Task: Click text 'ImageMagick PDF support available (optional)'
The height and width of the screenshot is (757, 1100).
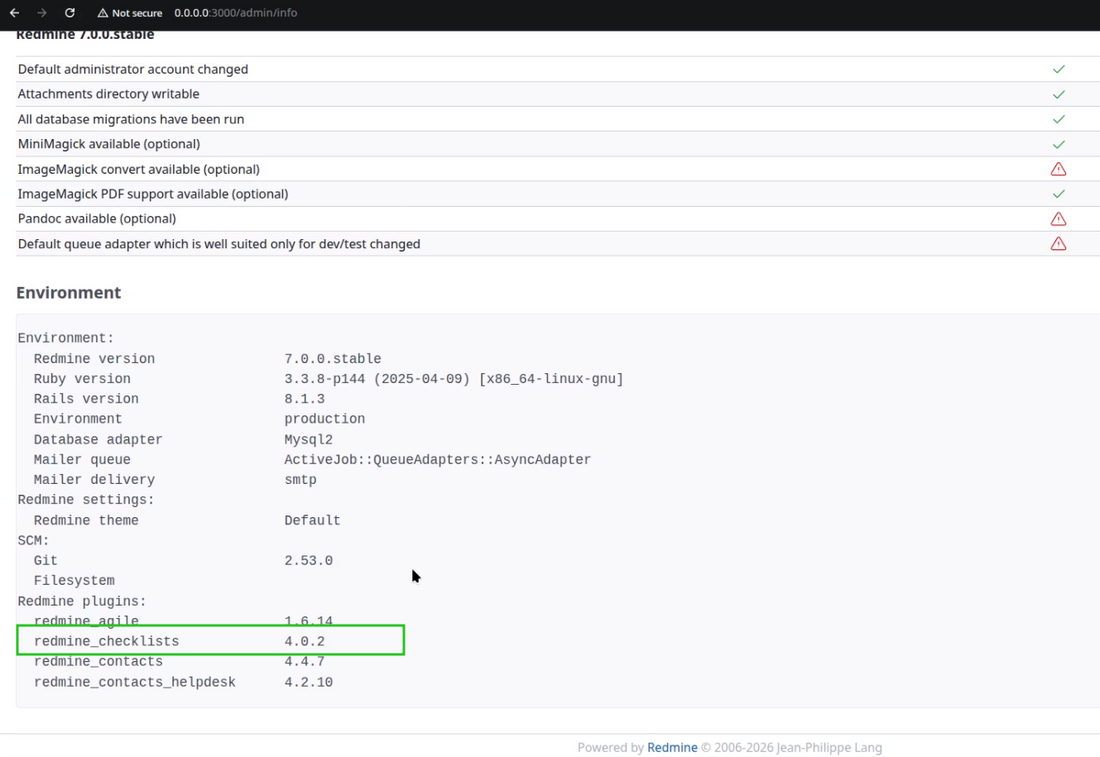Action: (153, 194)
